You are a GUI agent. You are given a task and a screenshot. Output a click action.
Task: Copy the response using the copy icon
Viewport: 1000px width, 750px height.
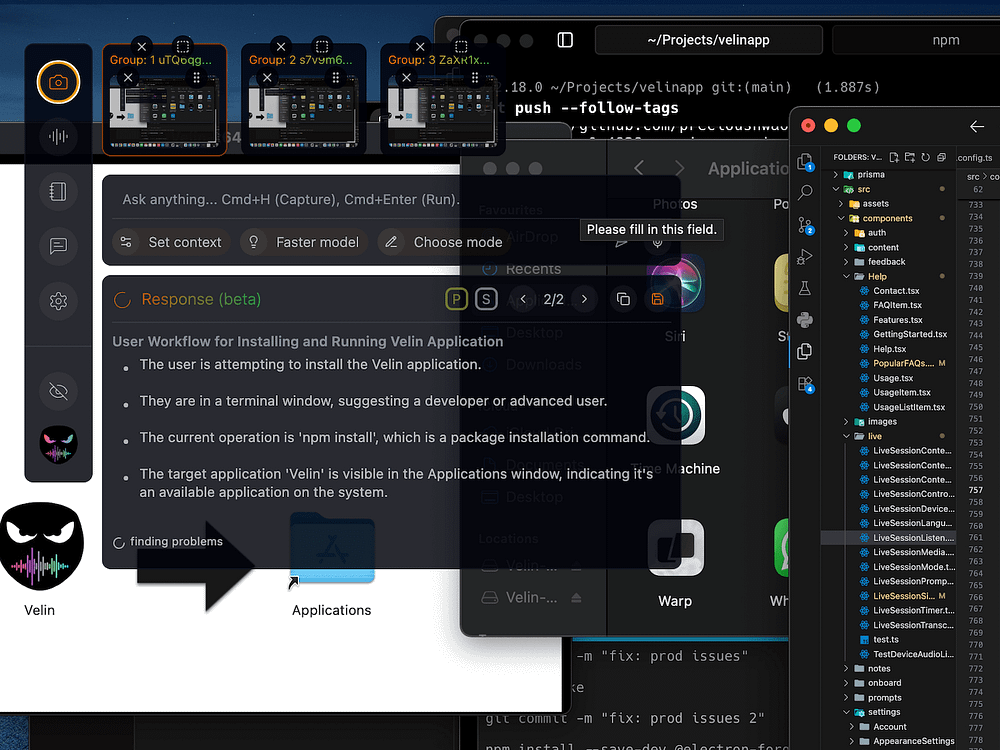coord(624,299)
